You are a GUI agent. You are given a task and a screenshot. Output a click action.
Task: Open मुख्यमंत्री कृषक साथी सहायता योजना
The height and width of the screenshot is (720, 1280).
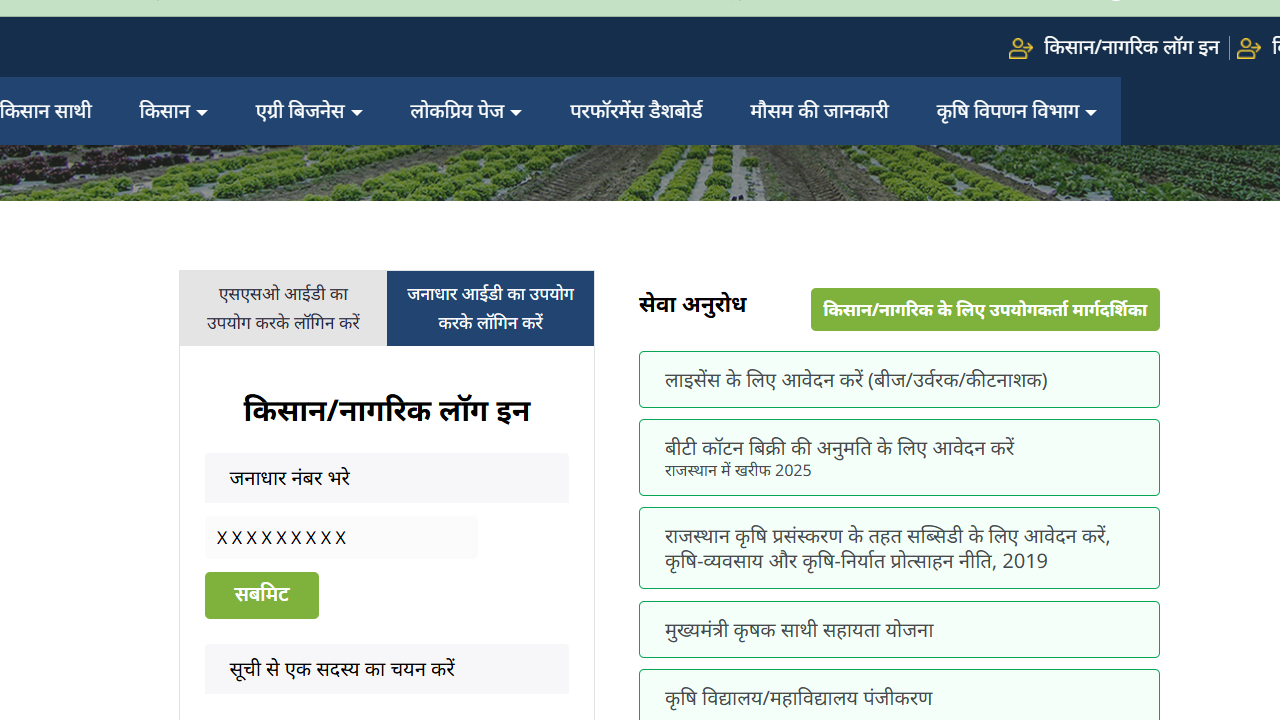pos(899,630)
